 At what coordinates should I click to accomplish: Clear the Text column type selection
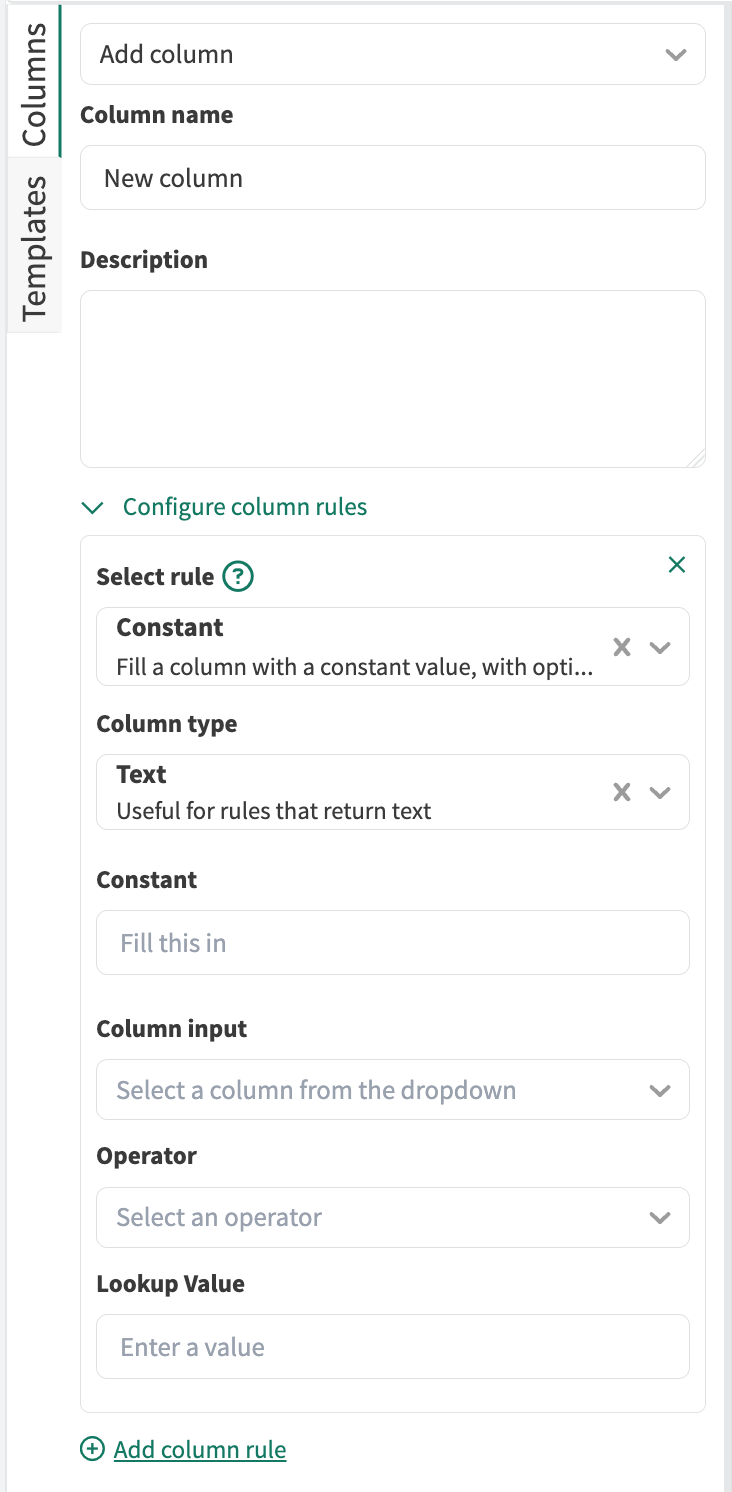pos(622,792)
